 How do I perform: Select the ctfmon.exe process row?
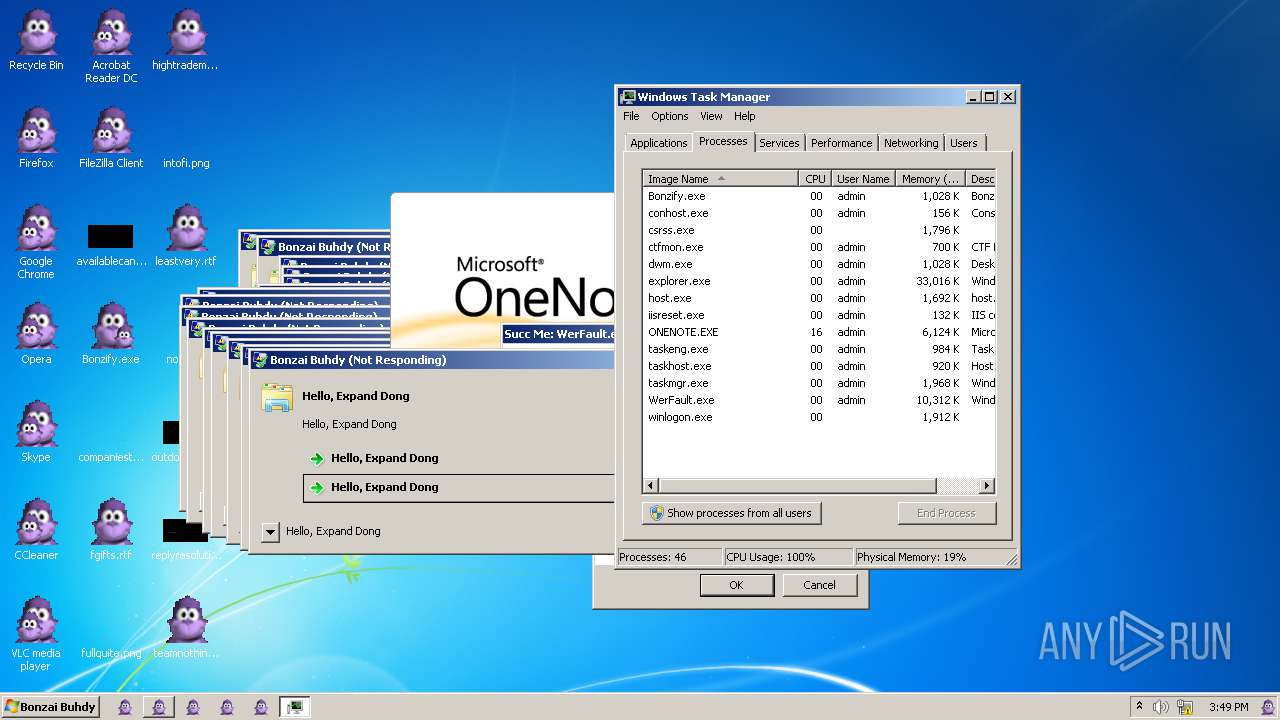tap(819, 247)
